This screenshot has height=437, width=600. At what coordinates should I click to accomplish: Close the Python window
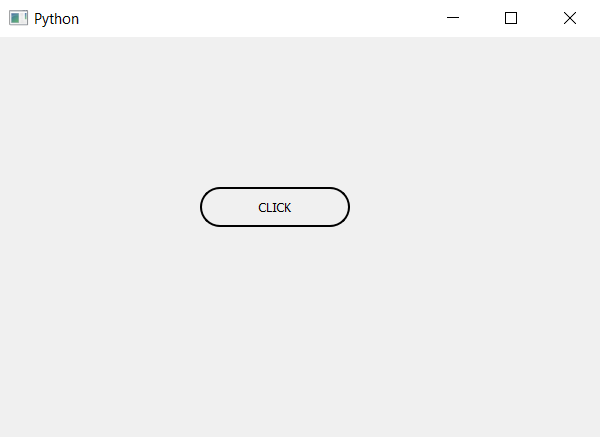[570, 18]
